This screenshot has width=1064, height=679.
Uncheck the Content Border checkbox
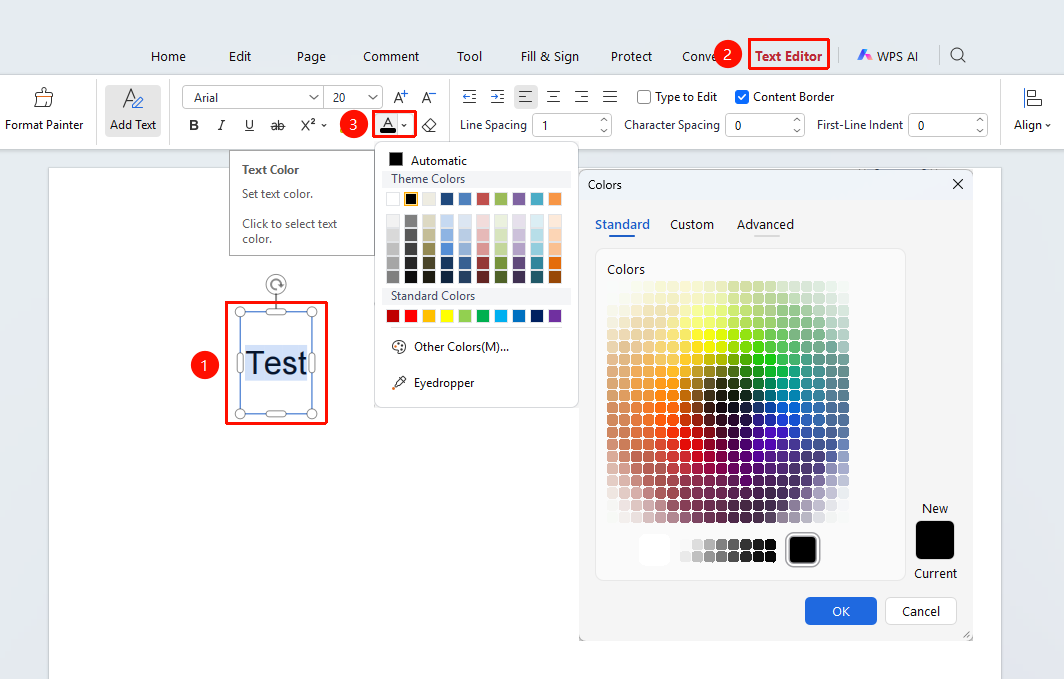742,97
